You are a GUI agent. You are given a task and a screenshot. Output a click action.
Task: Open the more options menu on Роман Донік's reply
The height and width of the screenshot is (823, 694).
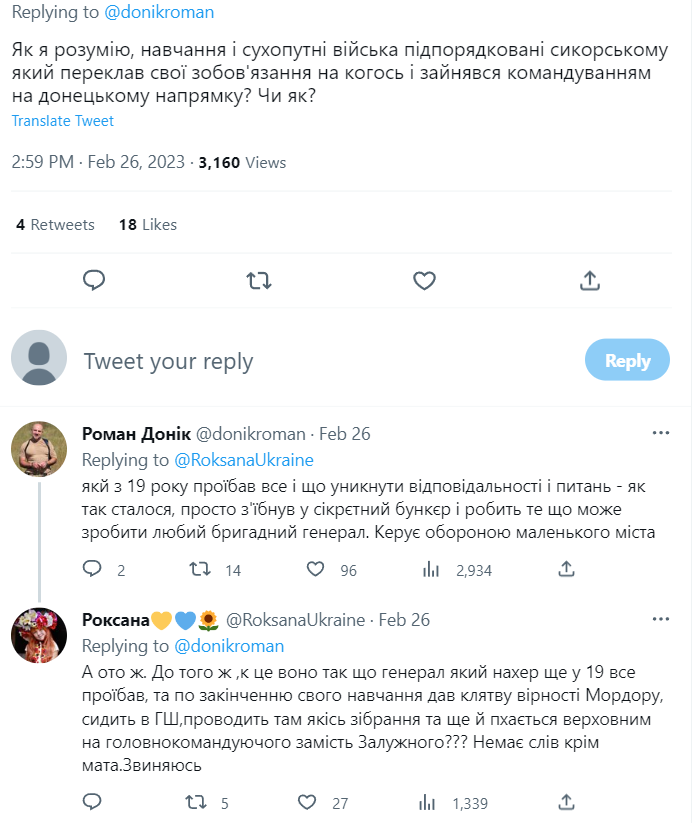tap(660, 433)
